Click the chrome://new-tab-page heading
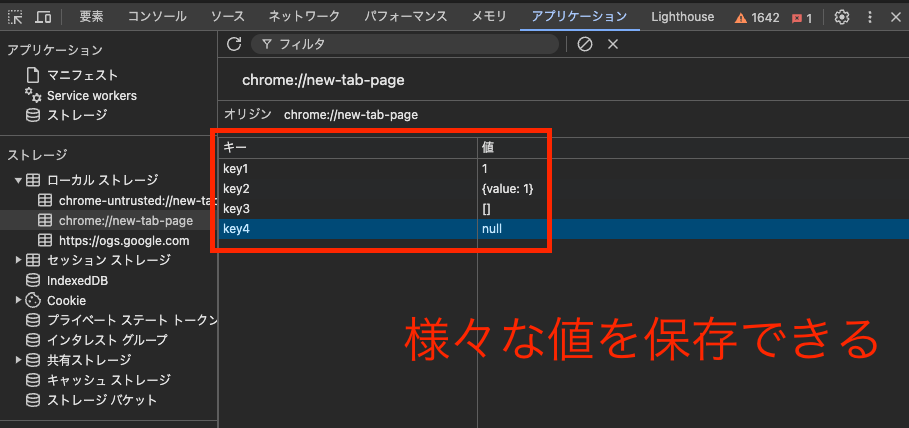The image size is (909, 428). (x=323, y=80)
